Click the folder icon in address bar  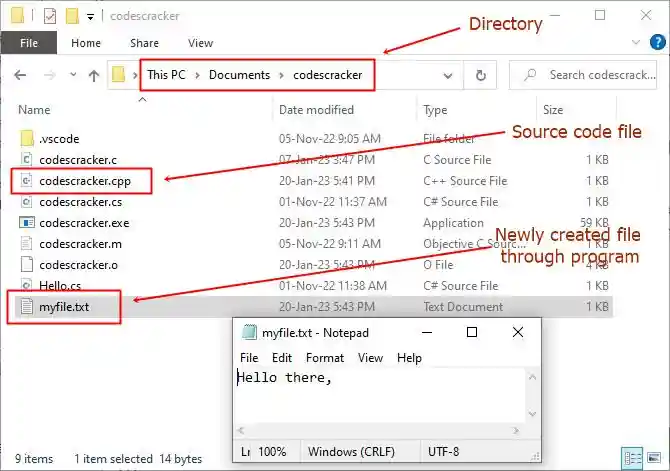[x=118, y=74]
